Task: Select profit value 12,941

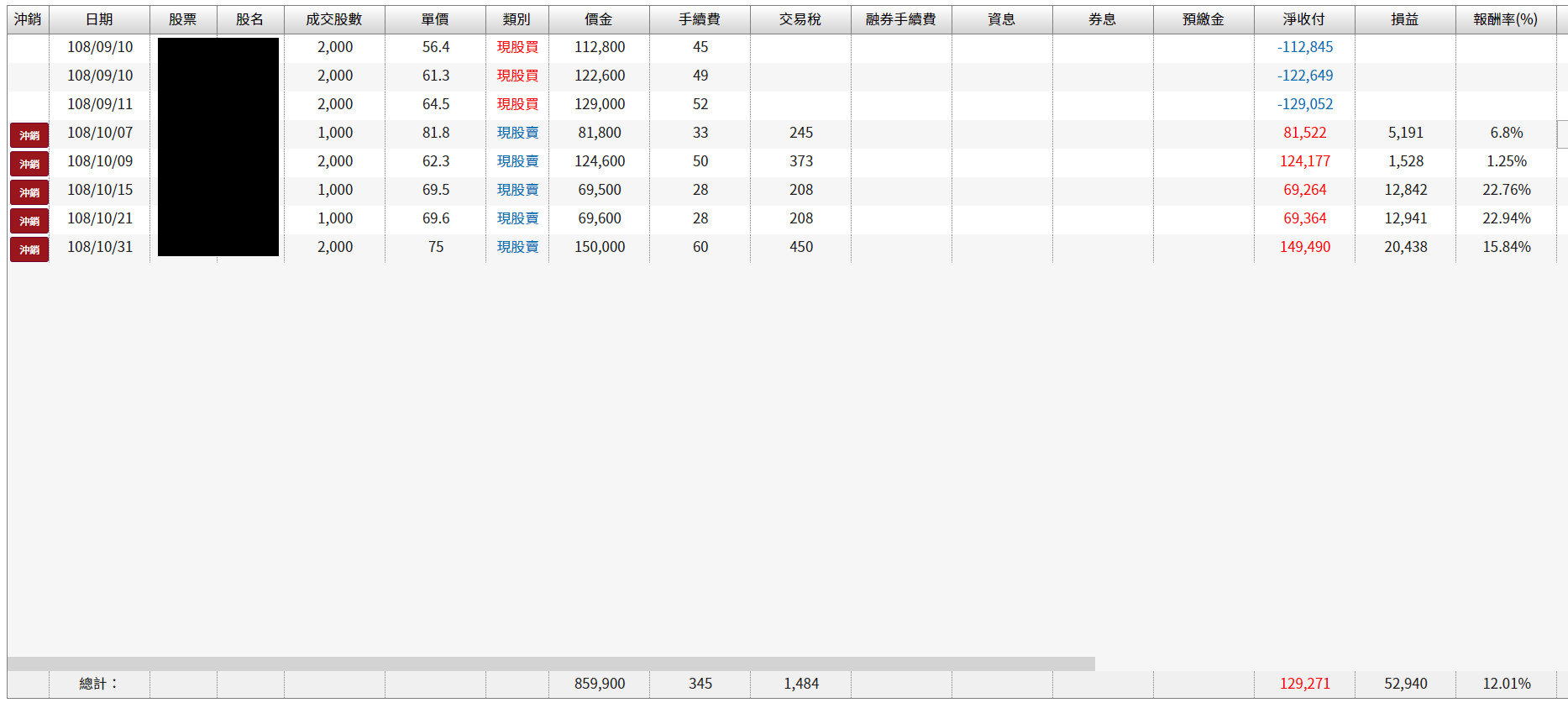Action: (1406, 218)
